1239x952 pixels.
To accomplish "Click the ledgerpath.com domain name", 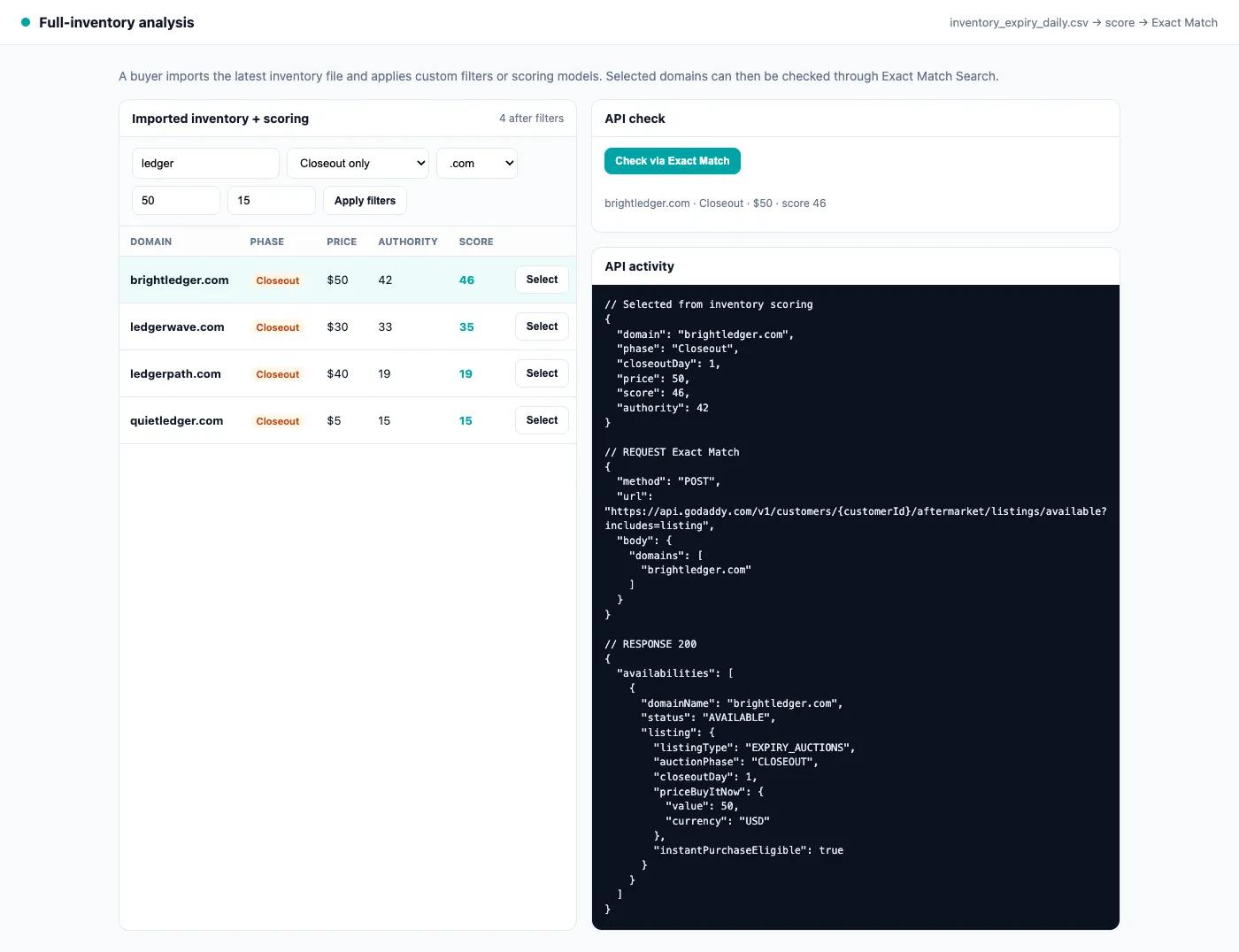I will pyautogui.click(x=175, y=374).
